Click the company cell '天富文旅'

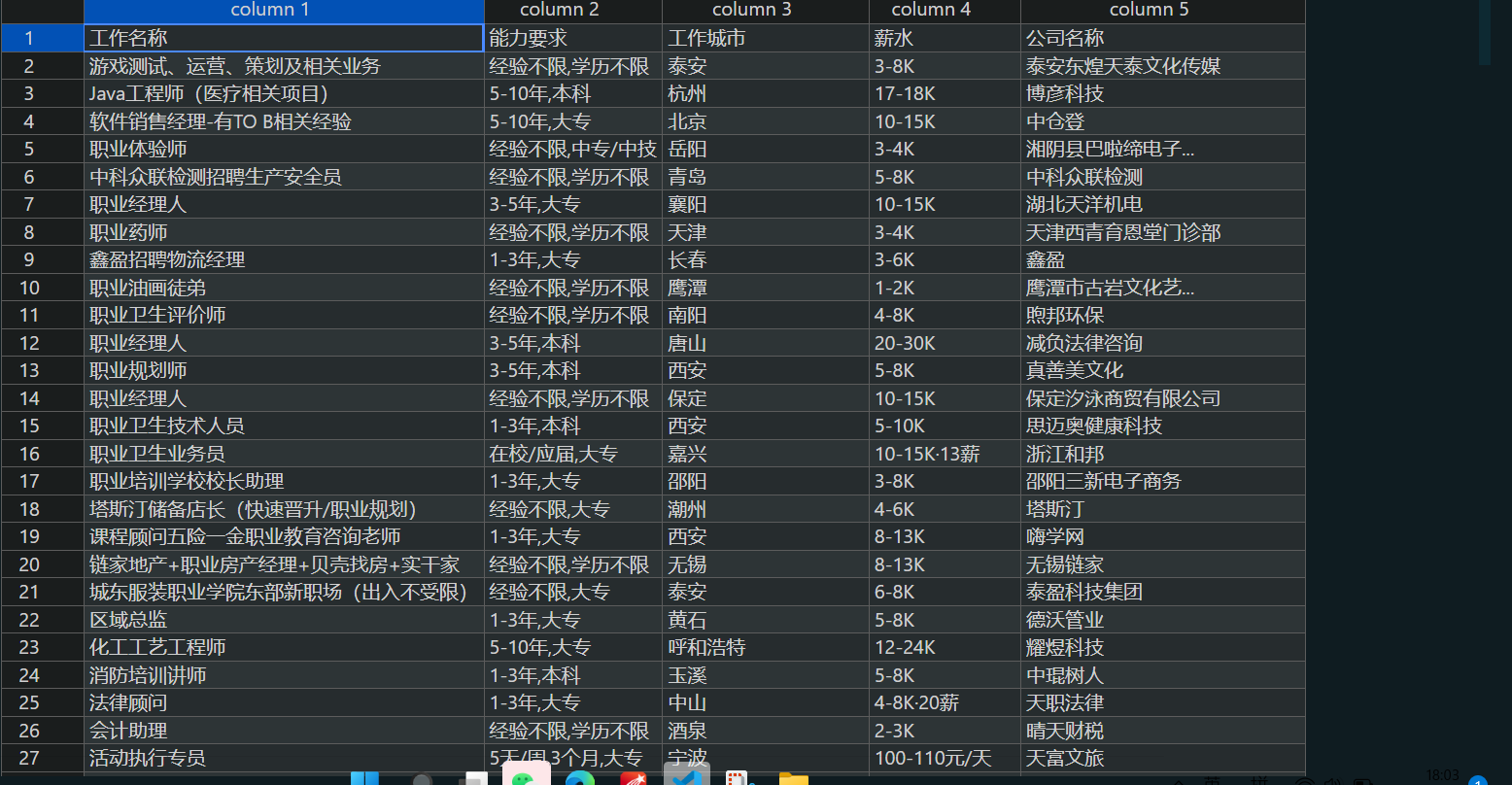(x=1162, y=758)
